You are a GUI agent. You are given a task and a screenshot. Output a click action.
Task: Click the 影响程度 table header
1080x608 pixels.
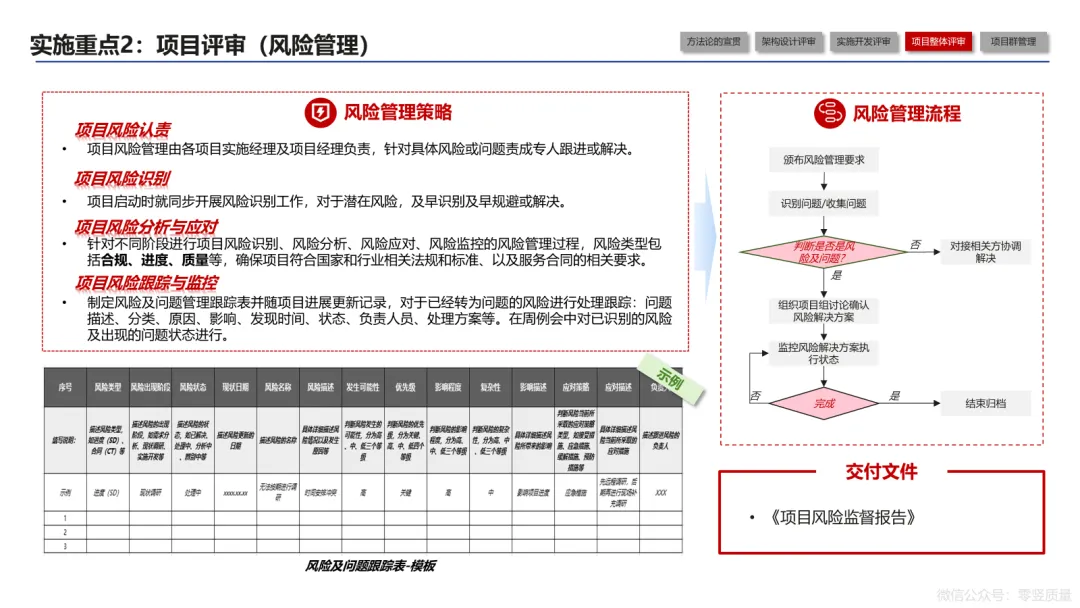[x=448, y=388]
